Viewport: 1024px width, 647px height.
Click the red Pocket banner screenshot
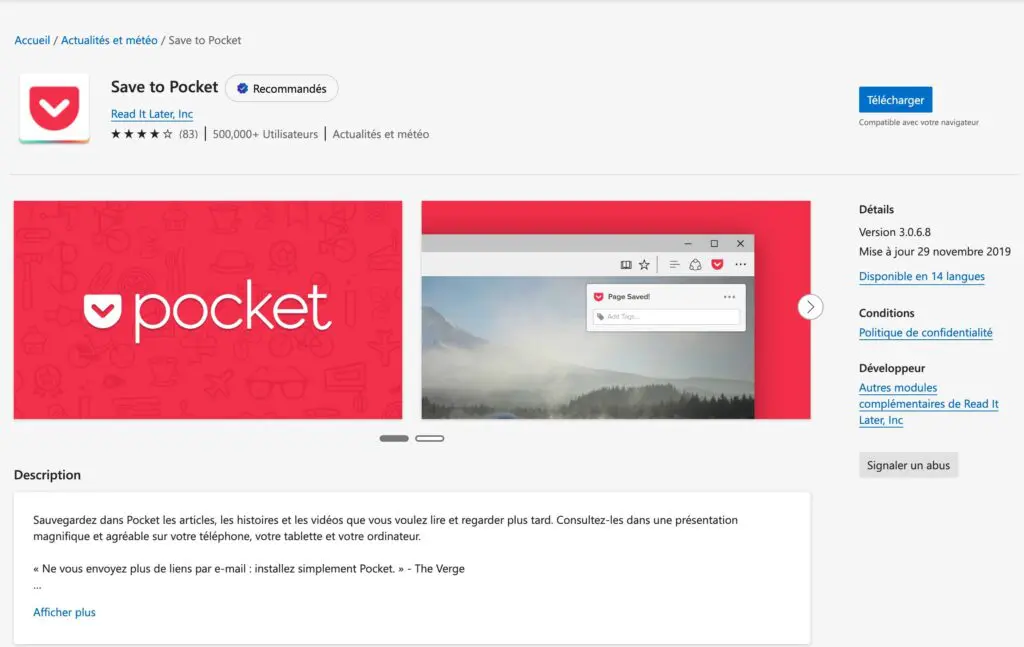[208, 309]
